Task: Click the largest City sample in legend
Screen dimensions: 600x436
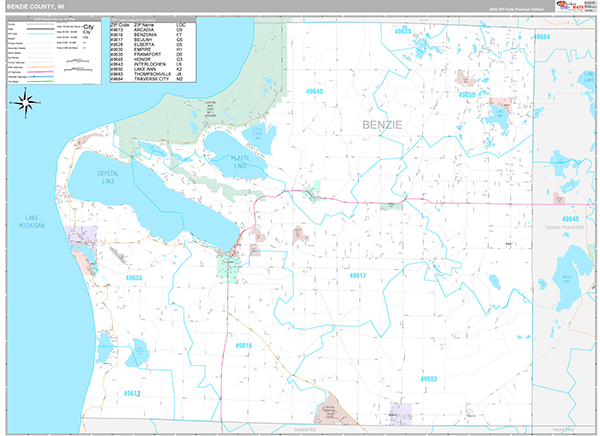Action: [88, 27]
